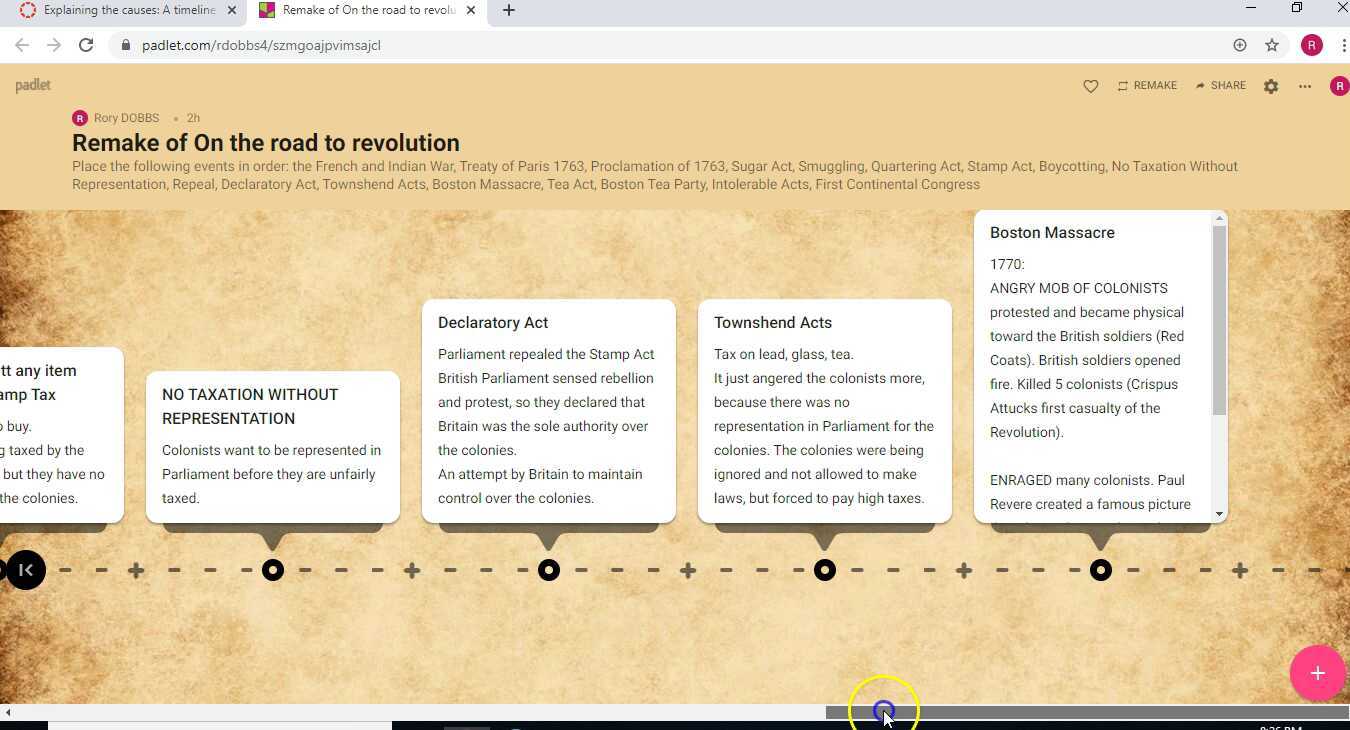This screenshot has width=1350, height=730.
Task: Open the more options ellipsis menu
Action: coord(1305,86)
